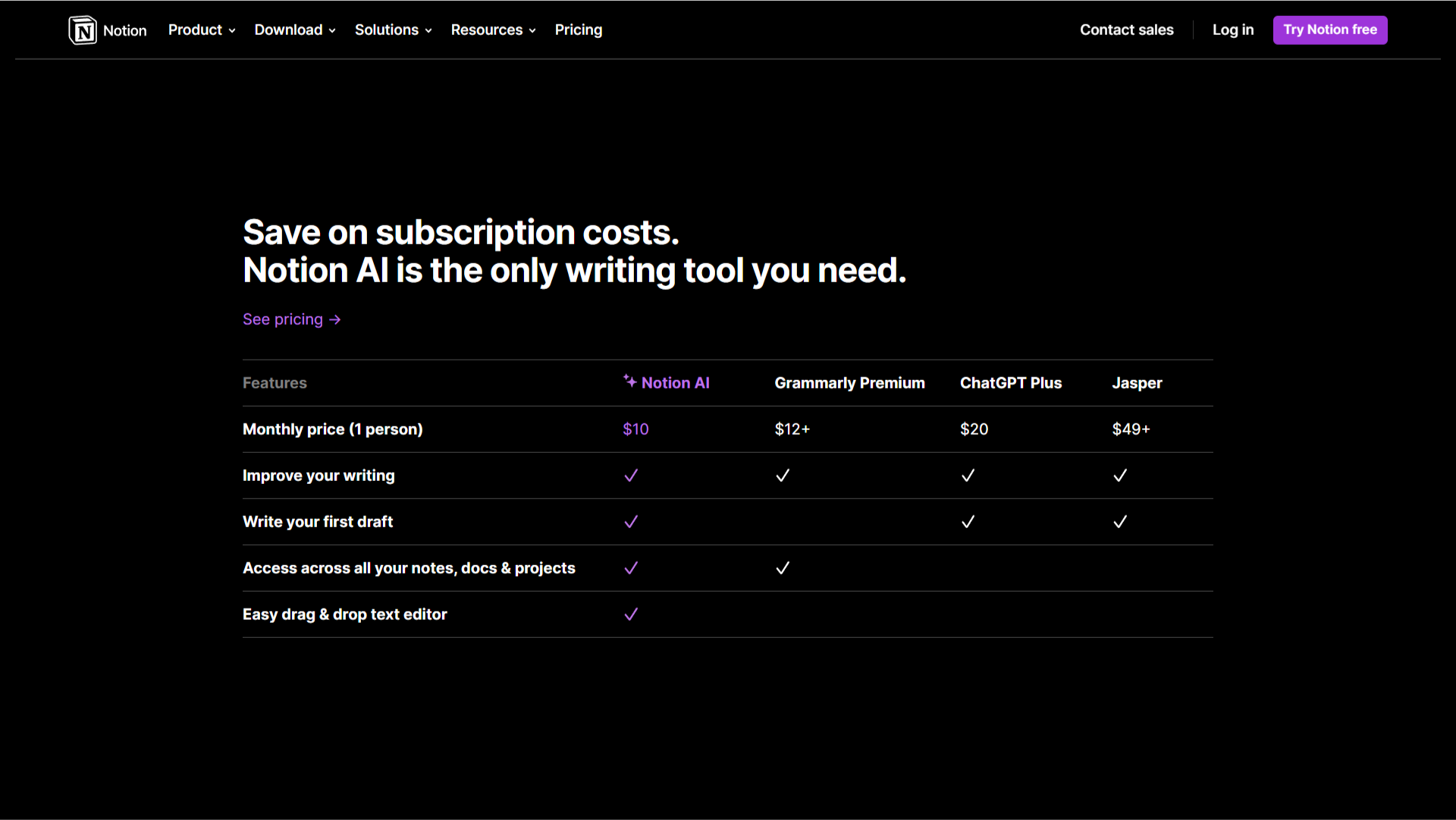This screenshot has height=820, width=1456.
Task: Click the Jasper column header
Action: coord(1137,383)
